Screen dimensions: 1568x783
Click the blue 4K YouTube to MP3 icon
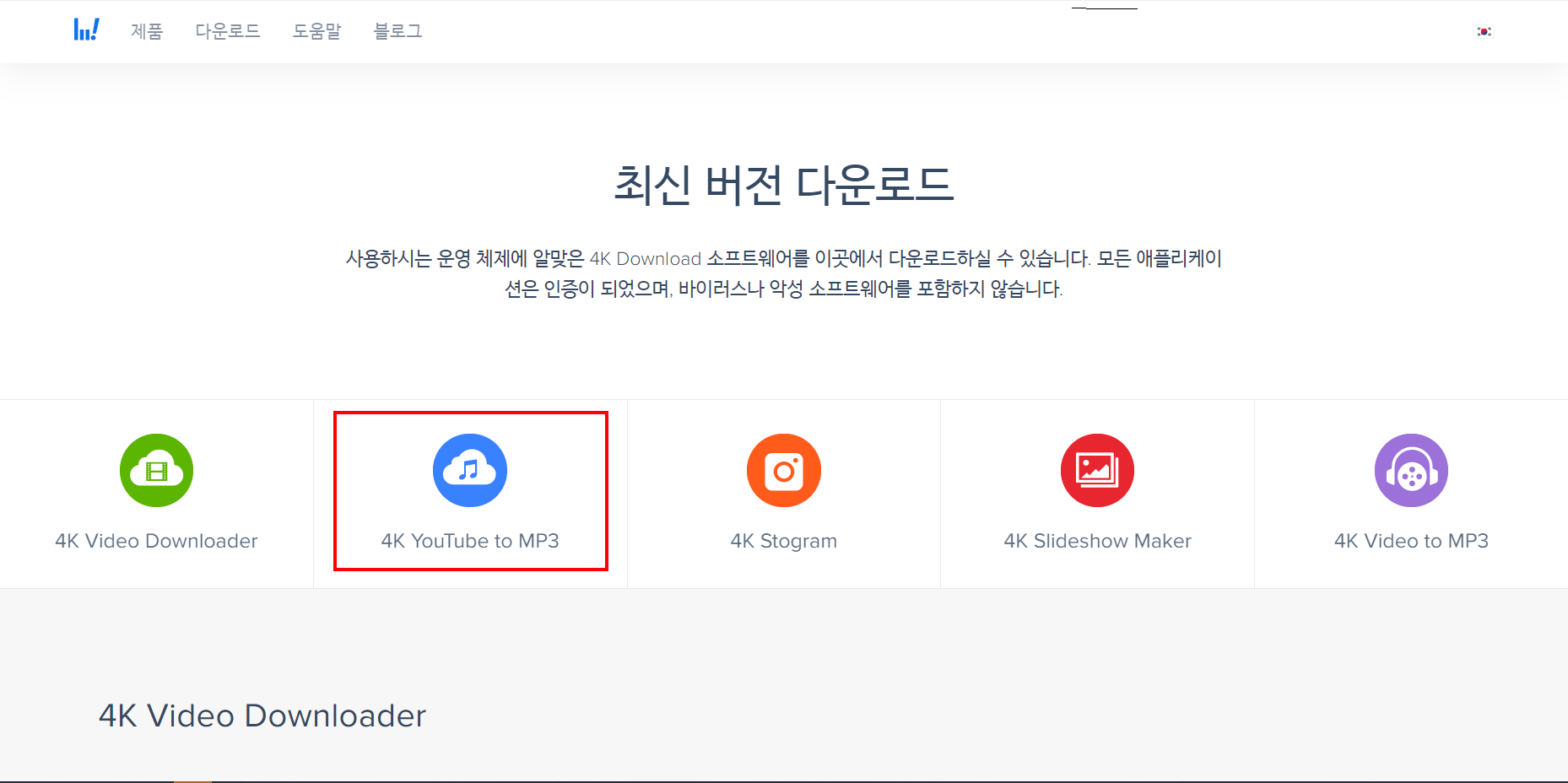[470, 470]
